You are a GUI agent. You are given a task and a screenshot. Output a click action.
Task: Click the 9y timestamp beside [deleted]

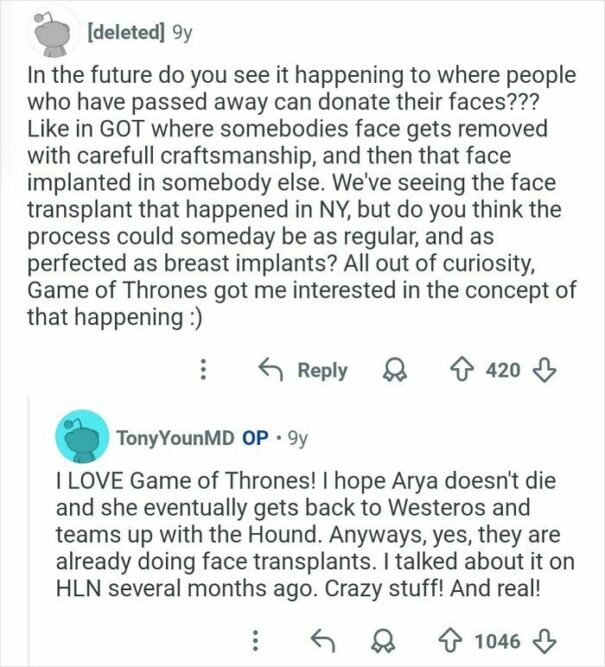(x=183, y=29)
